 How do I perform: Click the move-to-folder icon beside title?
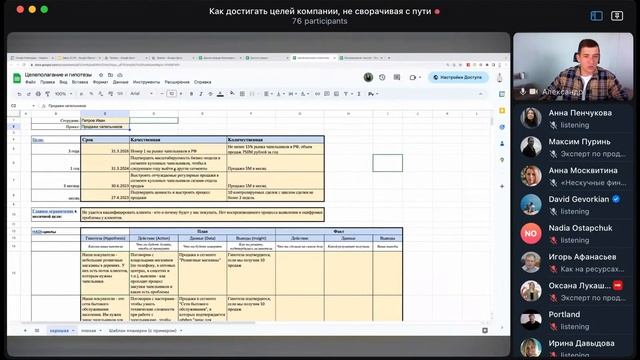click(110, 75)
